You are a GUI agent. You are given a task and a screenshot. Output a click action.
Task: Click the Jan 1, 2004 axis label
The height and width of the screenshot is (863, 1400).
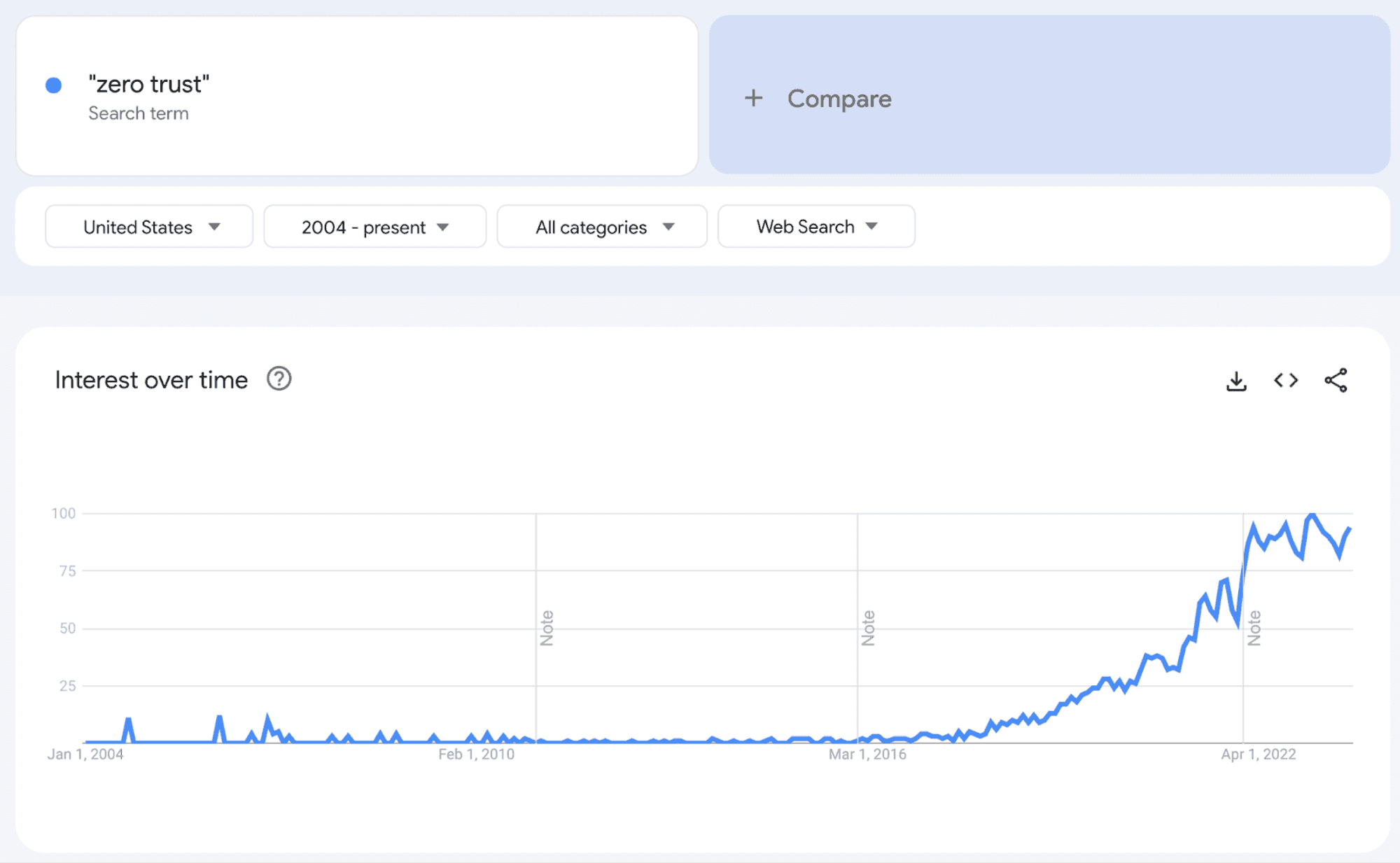click(x=85, y=755)
